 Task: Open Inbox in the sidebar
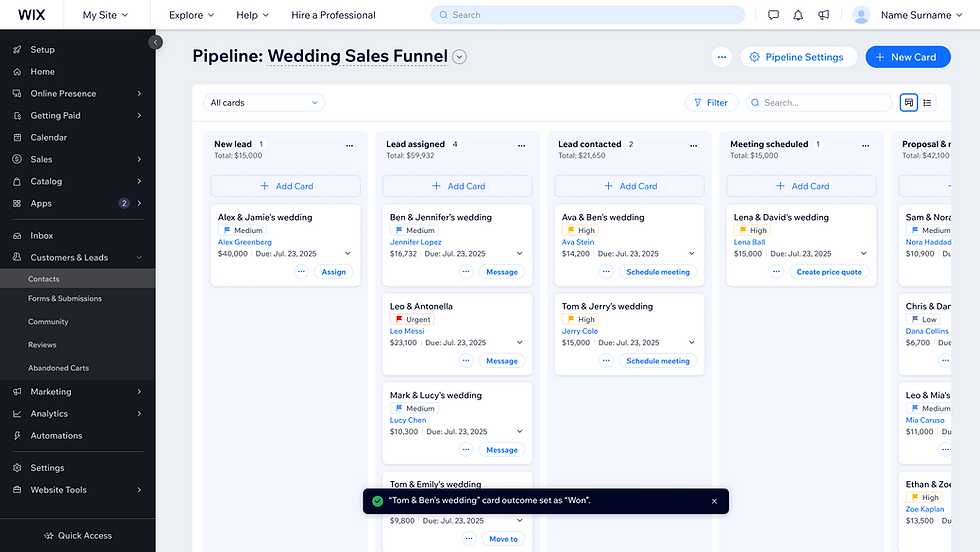pos(78,236)
